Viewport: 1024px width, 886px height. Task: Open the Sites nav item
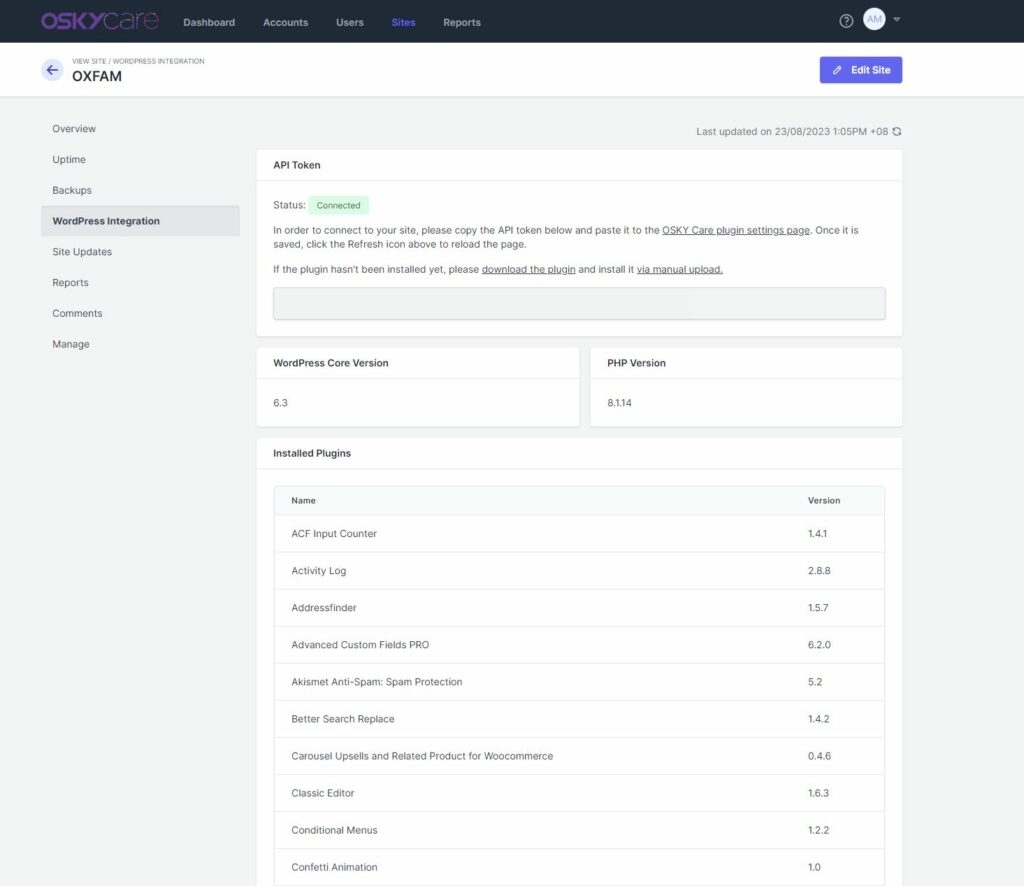coord(403,22)
